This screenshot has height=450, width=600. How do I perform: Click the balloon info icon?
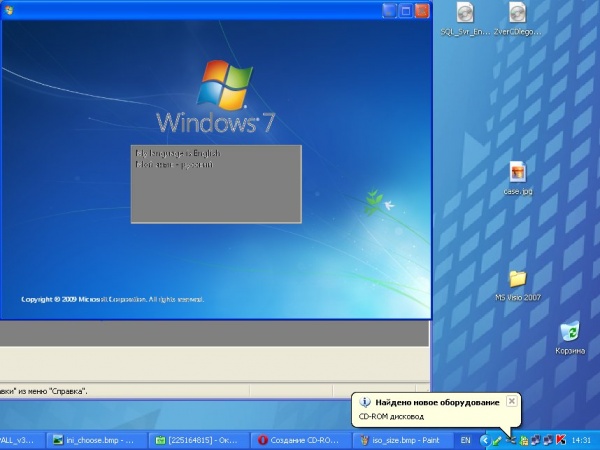click(365, 403)
